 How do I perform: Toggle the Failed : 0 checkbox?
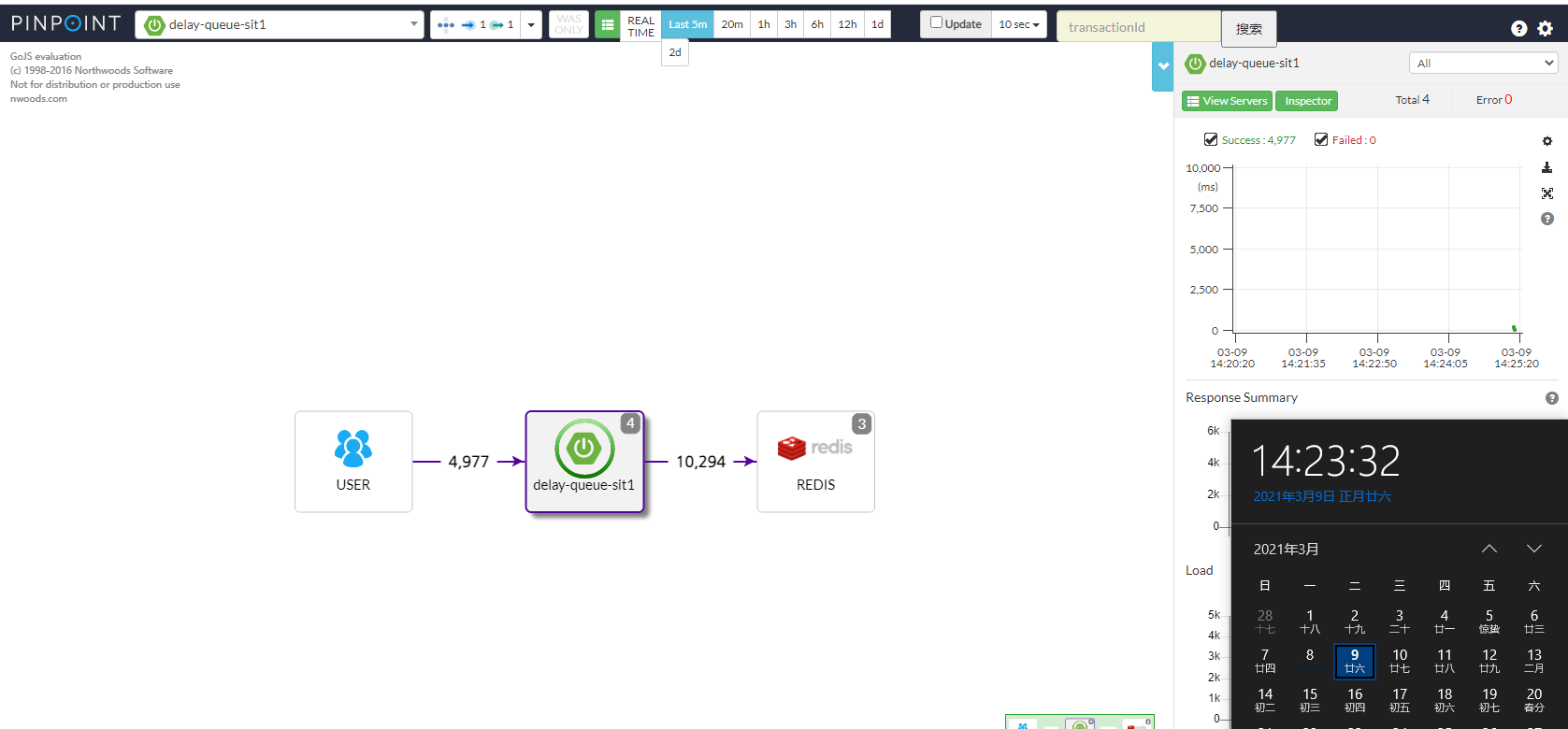pos(1321,139)
